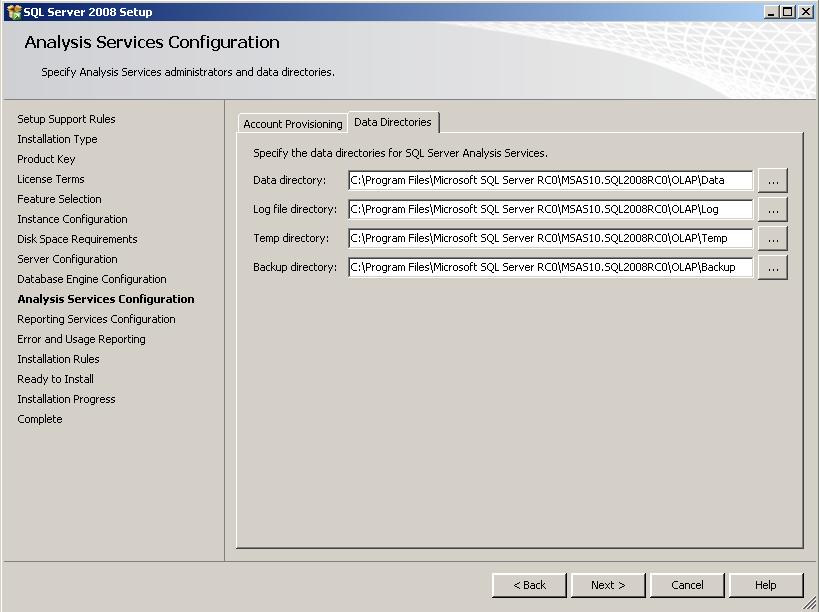Image resolution: width=819 pixels, height=612 pixels.
Task: Click the "Data directory:" label
Action: point(289,180)
